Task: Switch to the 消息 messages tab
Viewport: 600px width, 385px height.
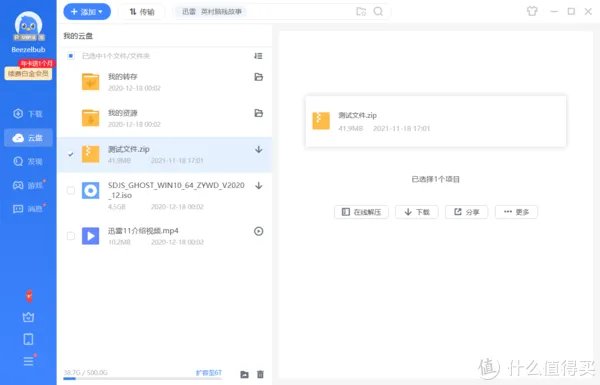Action: (28, 209)
